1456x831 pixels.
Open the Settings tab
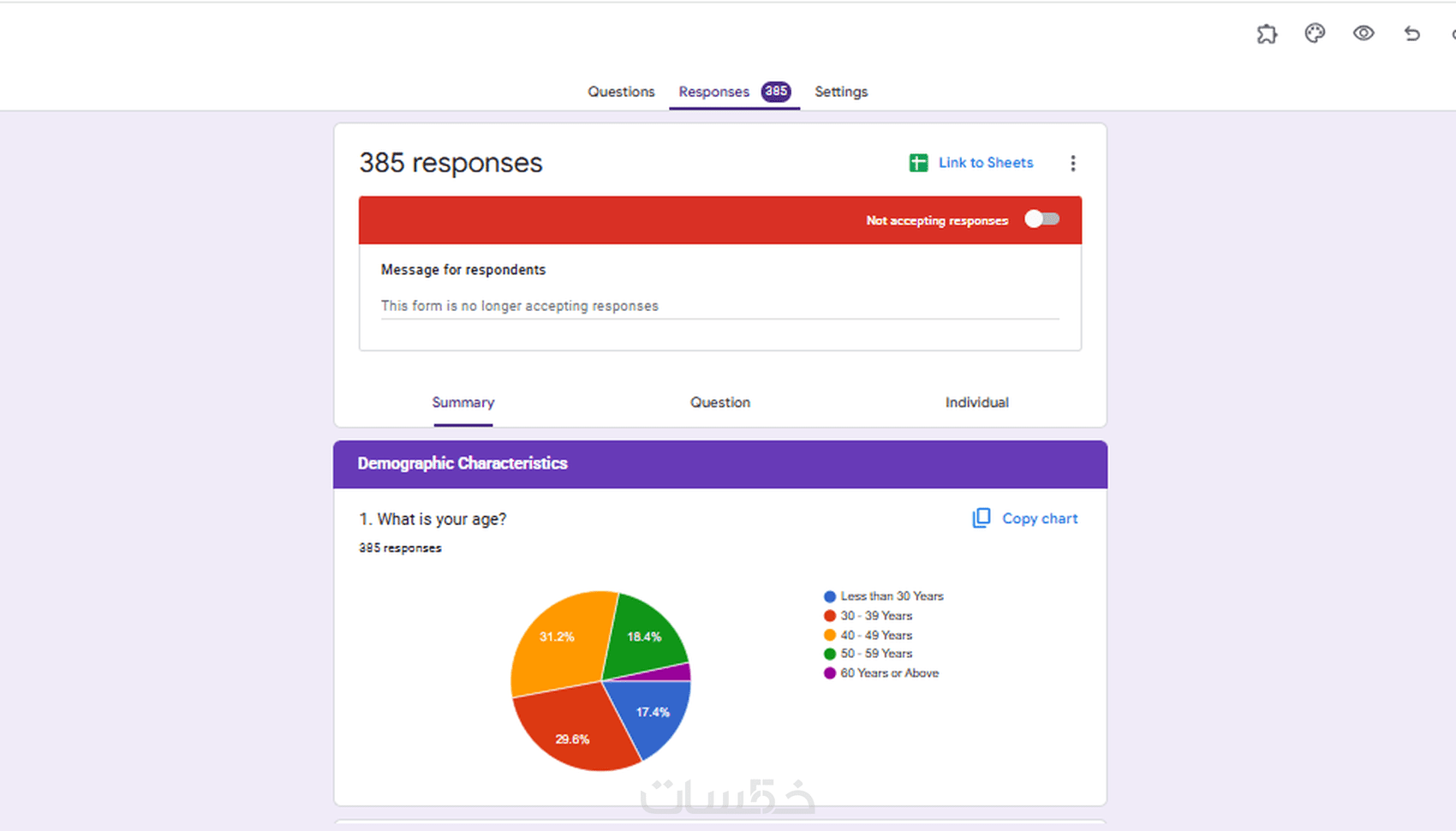pyautogui.click(x=841, y=92)
